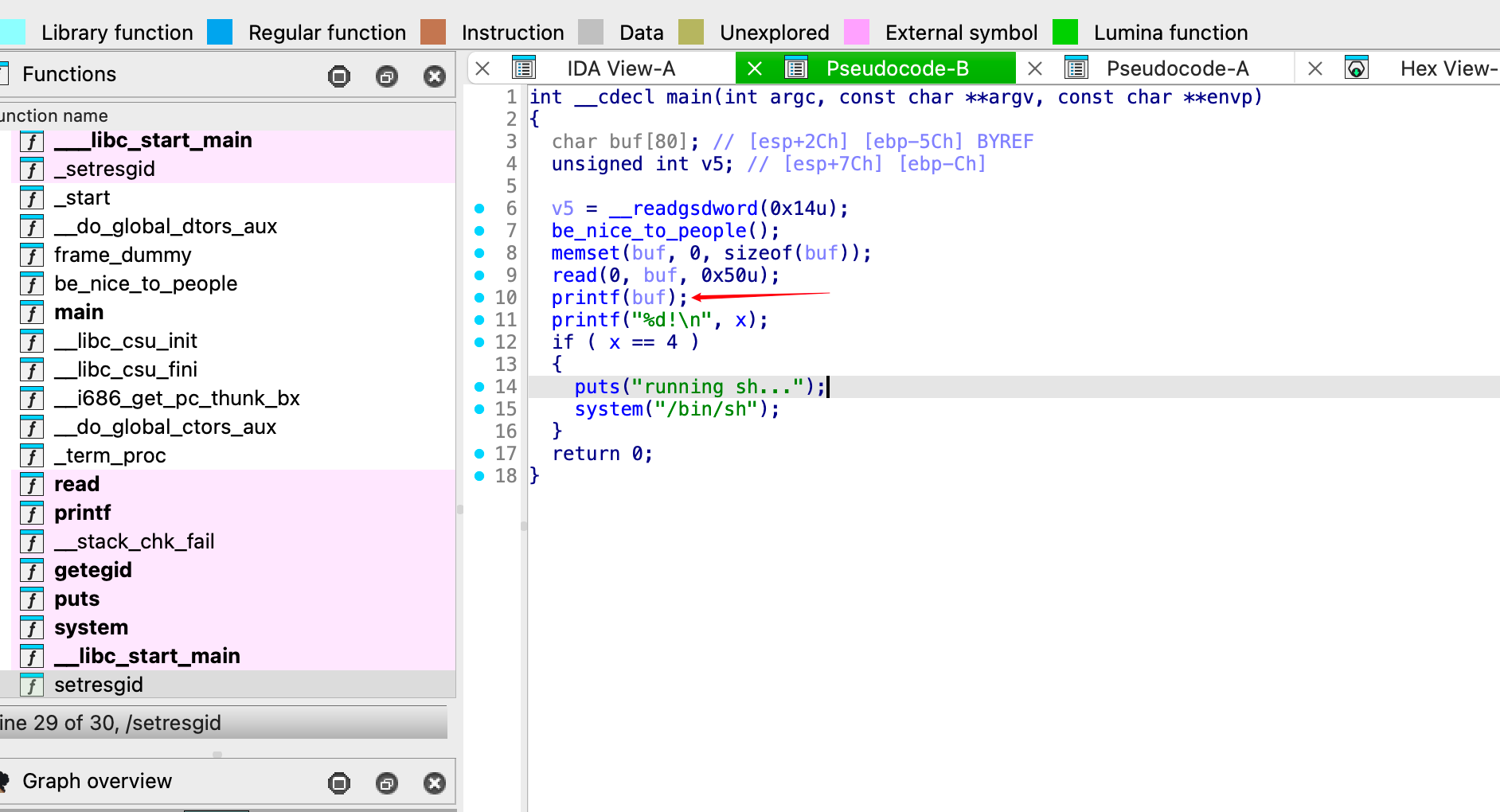Click the Regular function color swatch

click(220, 32)
